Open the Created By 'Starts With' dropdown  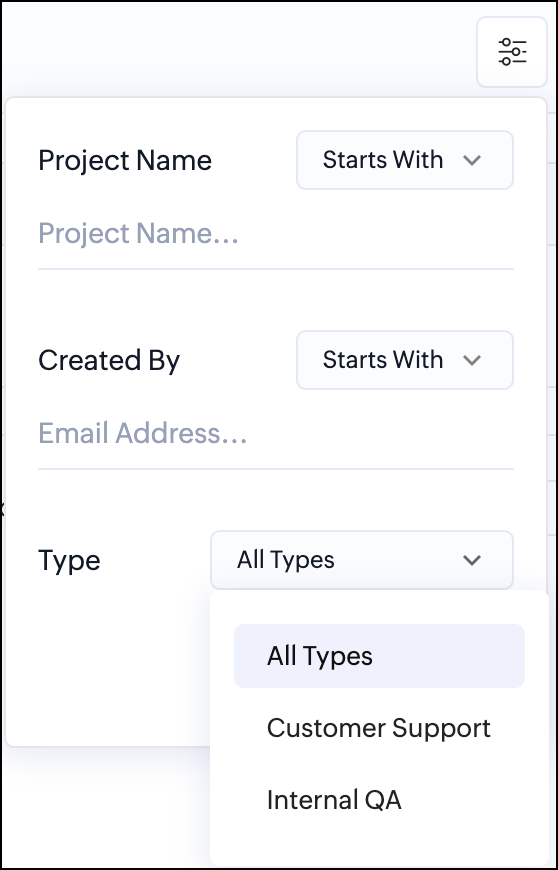pyautogui.click(x=405, y=360)
